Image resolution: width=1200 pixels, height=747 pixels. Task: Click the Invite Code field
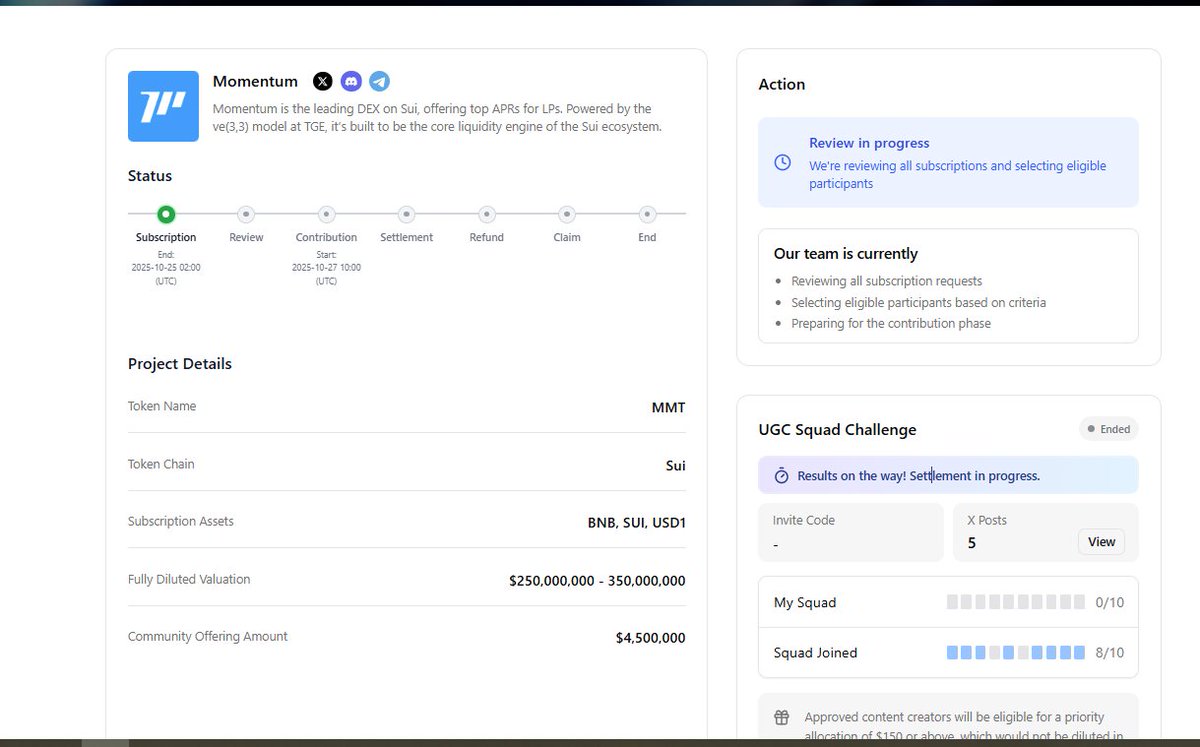[x=850, y=532]
